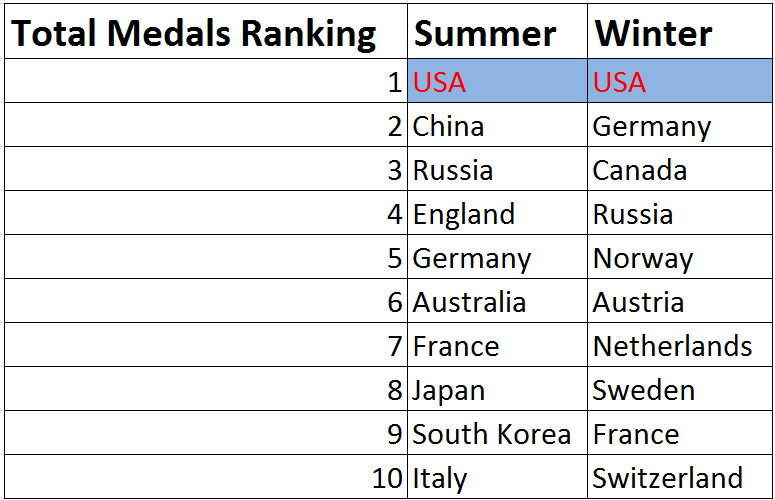Screen dimensions: 775x500
Task: Select the Total Medals Ranking header cell
Action: (205, 35)
